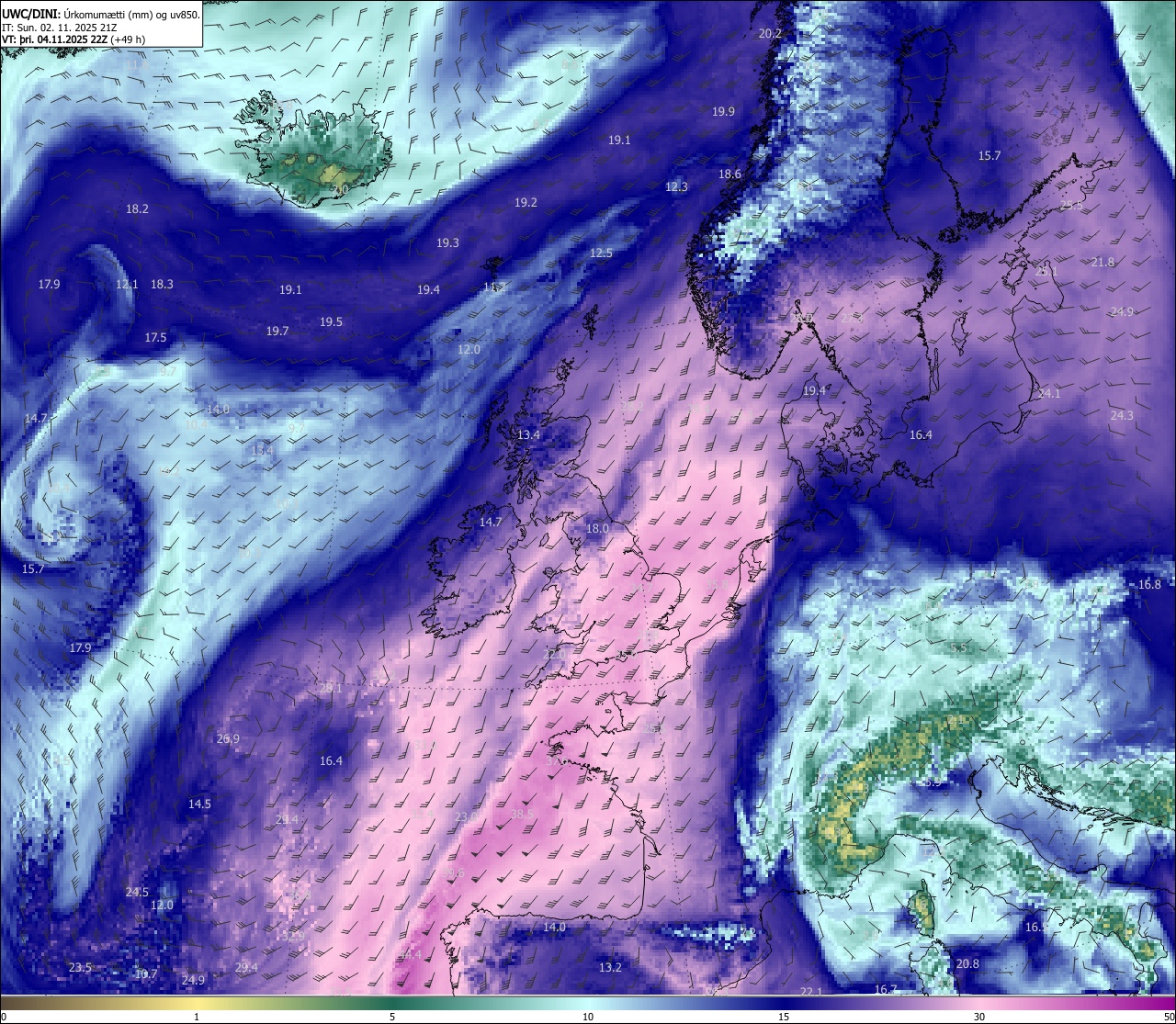Click the 19.5 value label
Viewport: 1176px width, 1024px height.
(331, 321)
